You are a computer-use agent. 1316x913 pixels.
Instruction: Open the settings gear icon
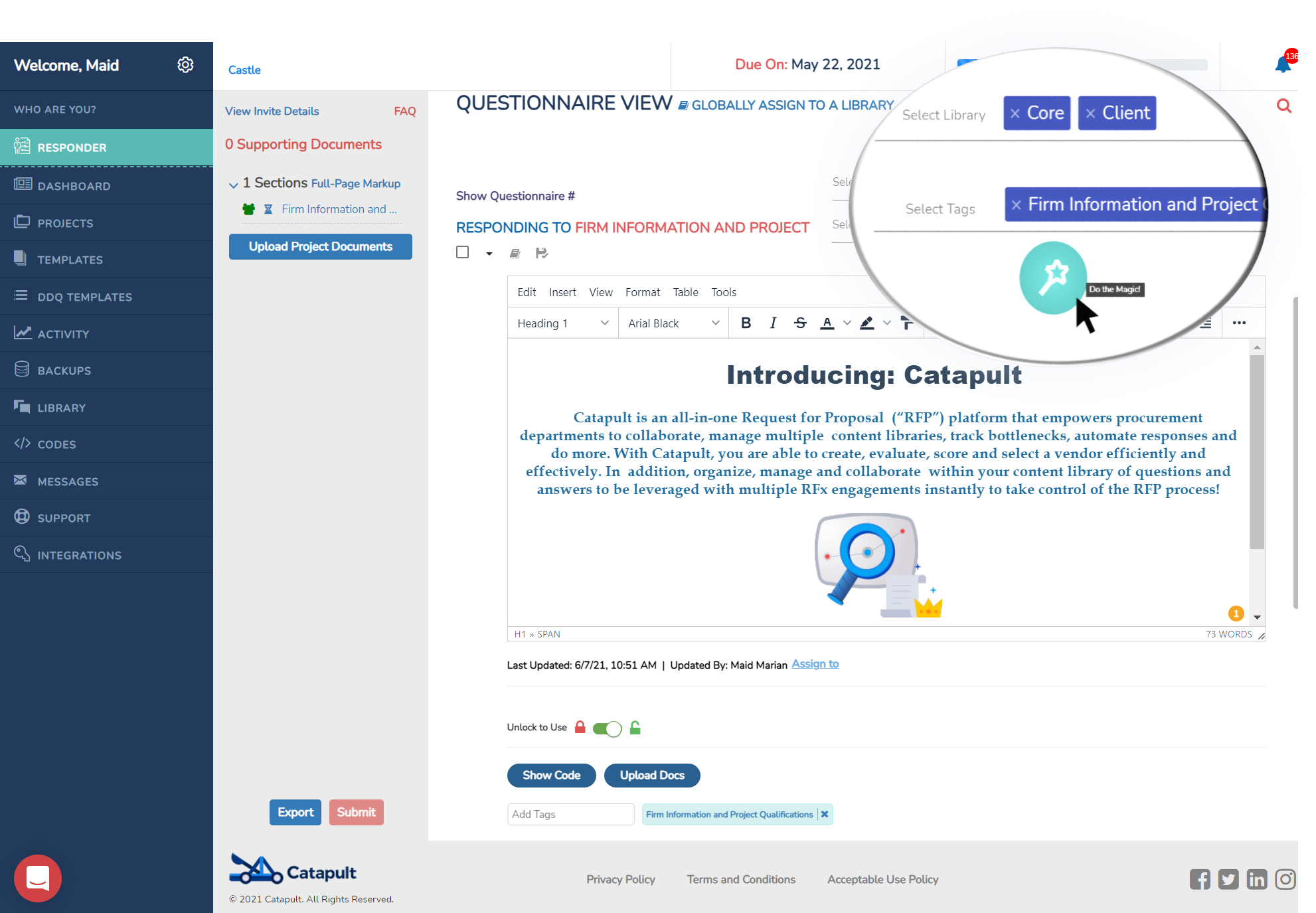[185, 64]
